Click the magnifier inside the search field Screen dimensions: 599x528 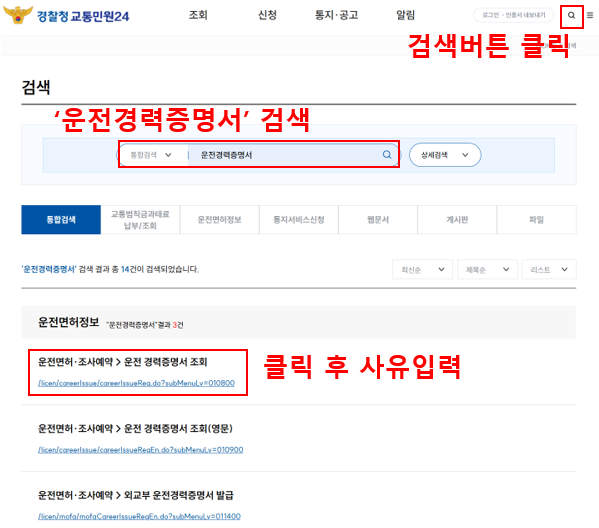tap(387, 155)
